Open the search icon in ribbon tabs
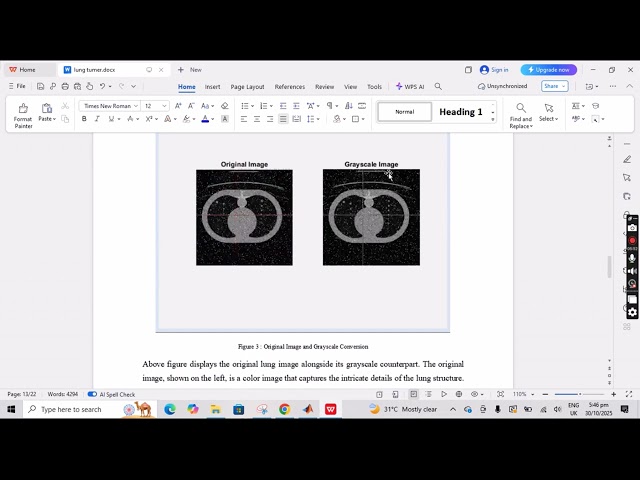The height and width of the screenshot is (480, 640). (x=438, y=87)
